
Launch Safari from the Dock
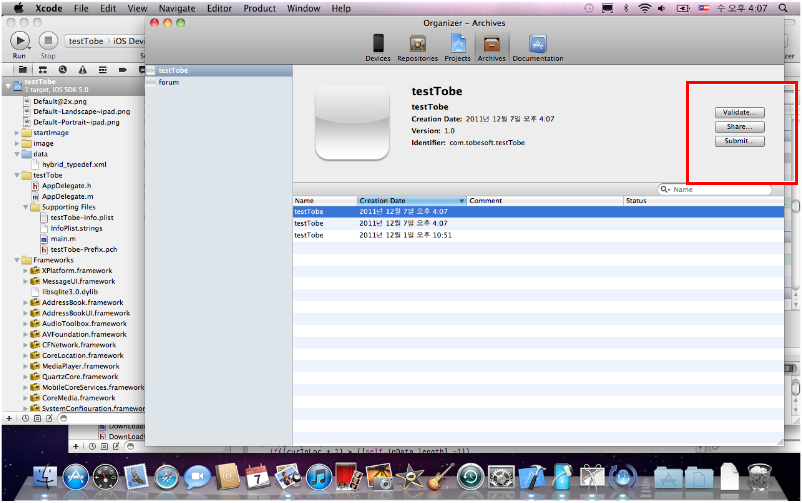167,477
